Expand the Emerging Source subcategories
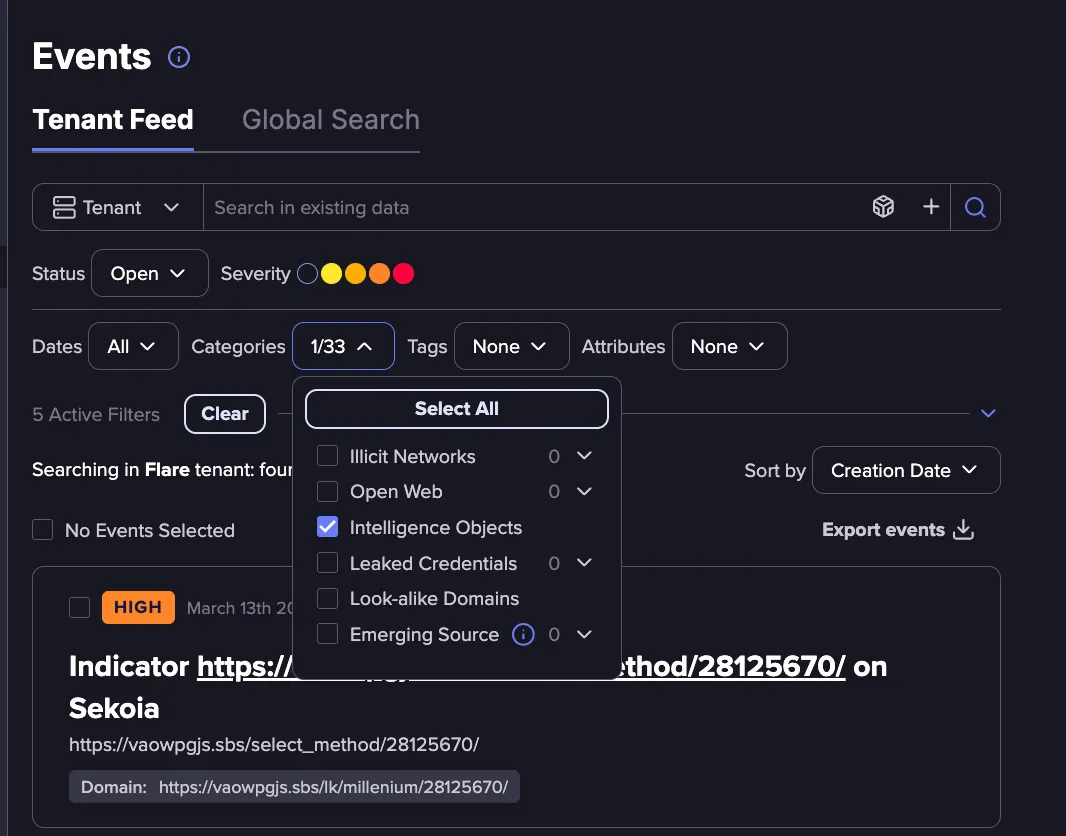 coord(584,634)
